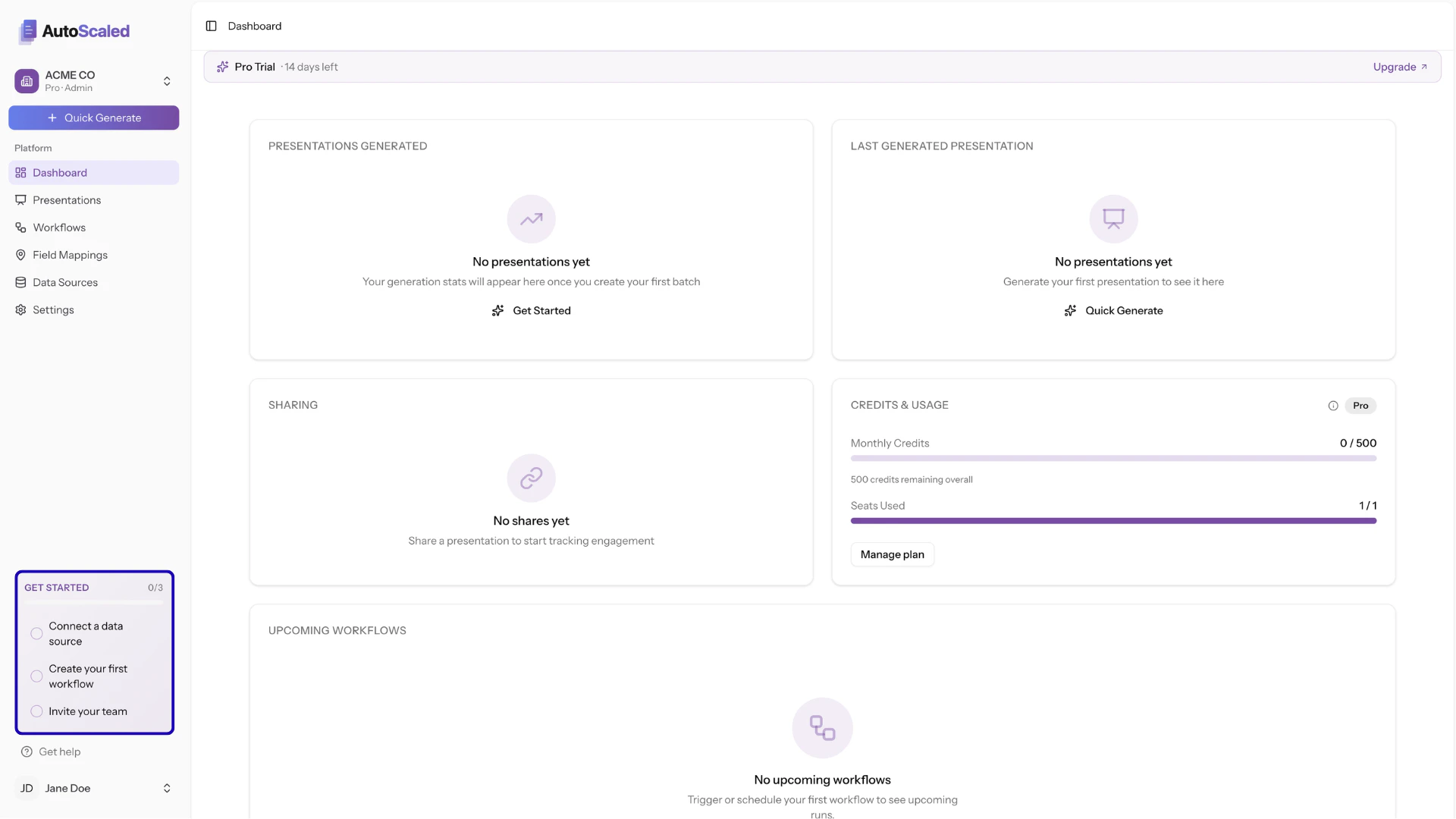Check the Invite your team item

(36, 711)
